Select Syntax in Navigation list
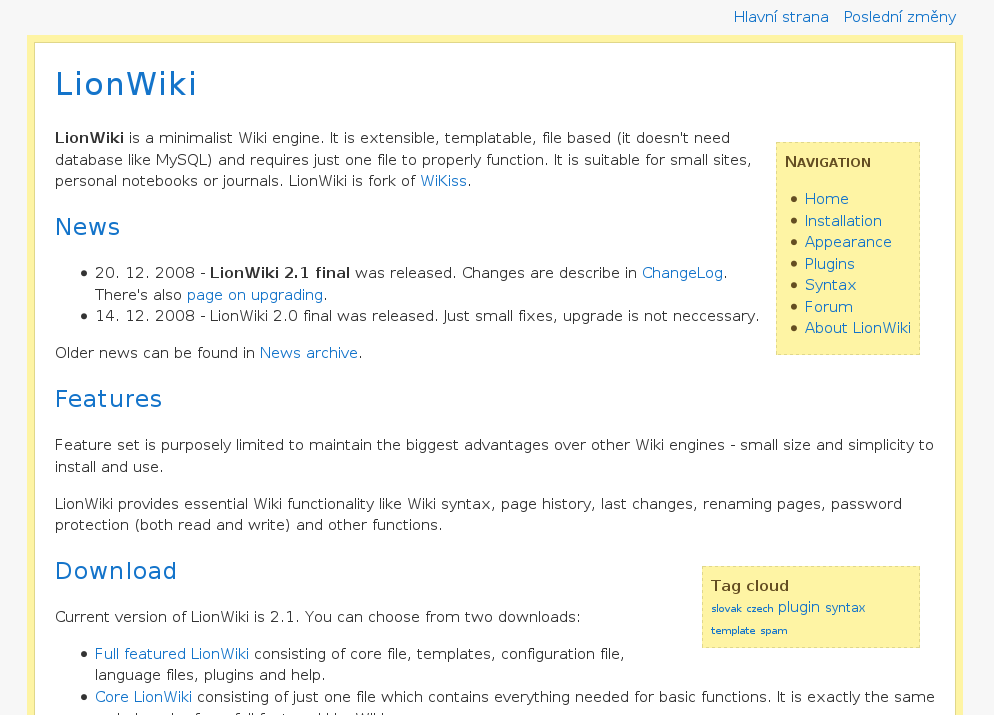 point(830,285)
